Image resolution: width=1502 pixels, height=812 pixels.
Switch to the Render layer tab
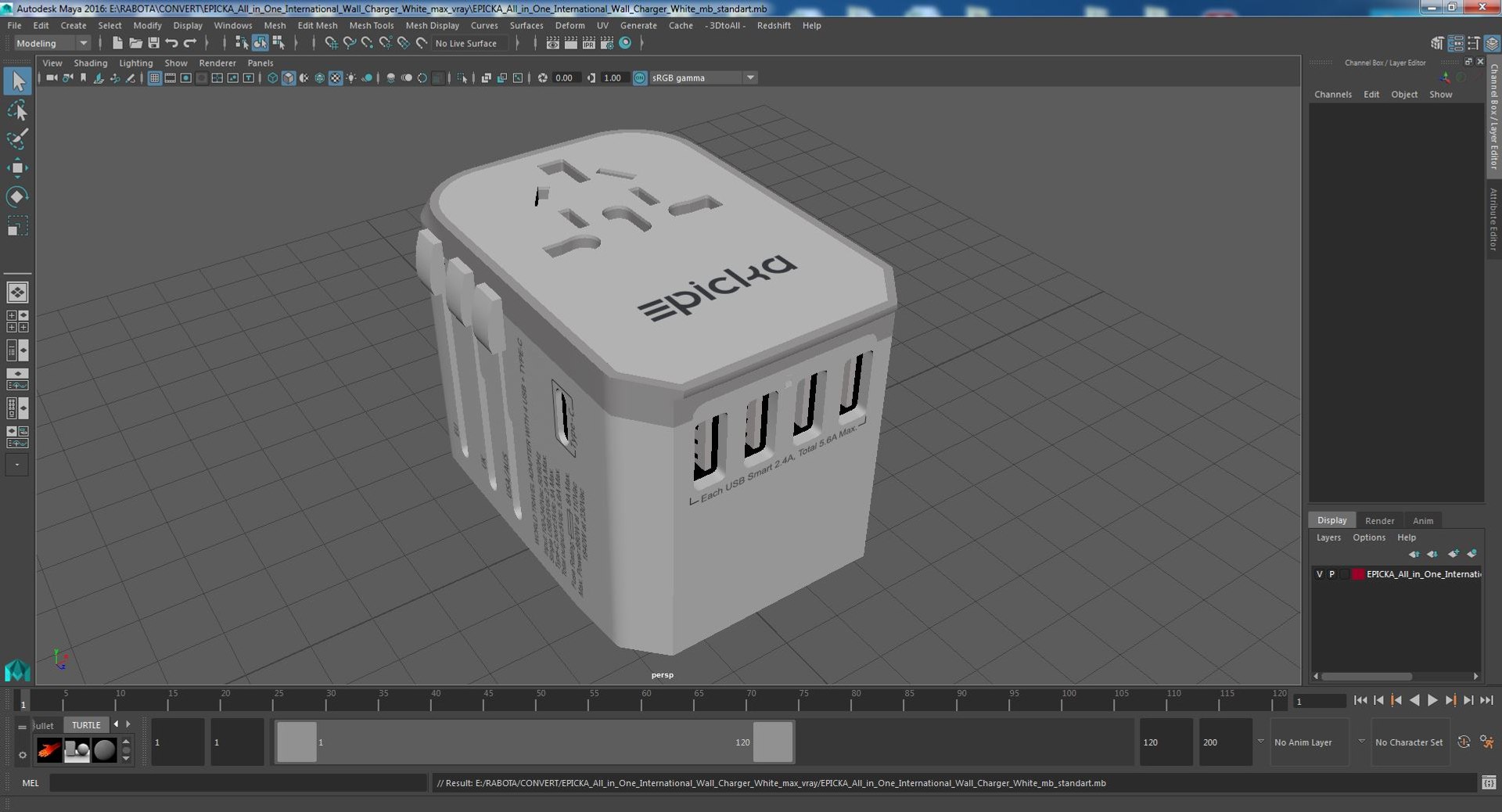pyautogui.click(x=1379, y=520)
